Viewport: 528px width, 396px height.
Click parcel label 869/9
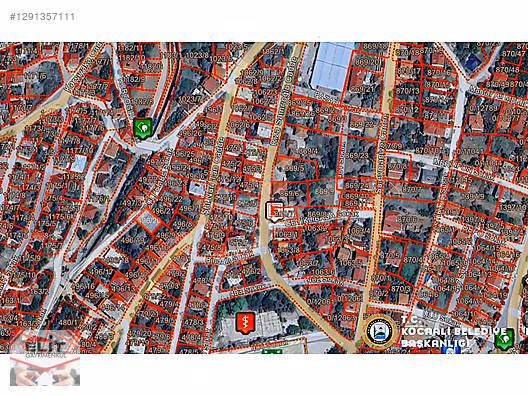tap(325, 192)
